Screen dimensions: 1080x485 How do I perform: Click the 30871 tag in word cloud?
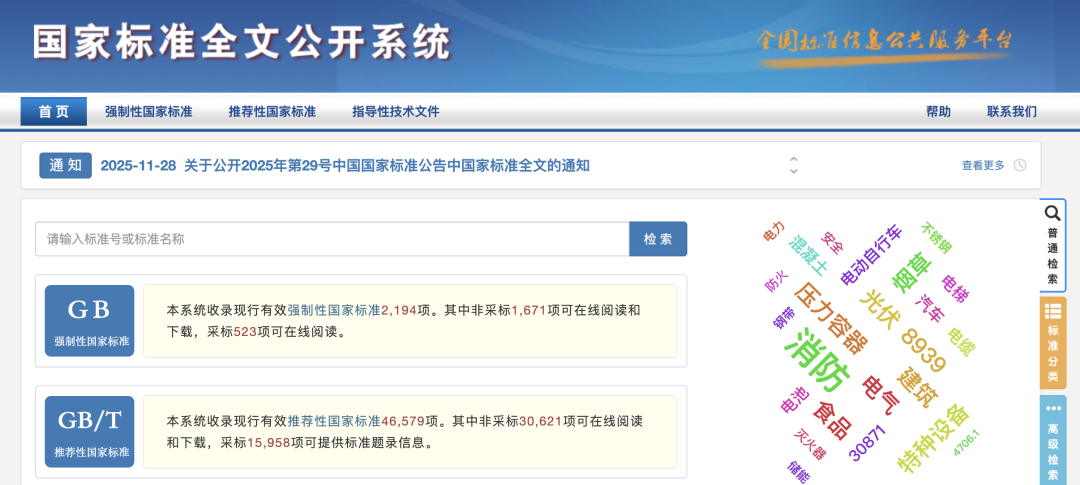[867, 444]
